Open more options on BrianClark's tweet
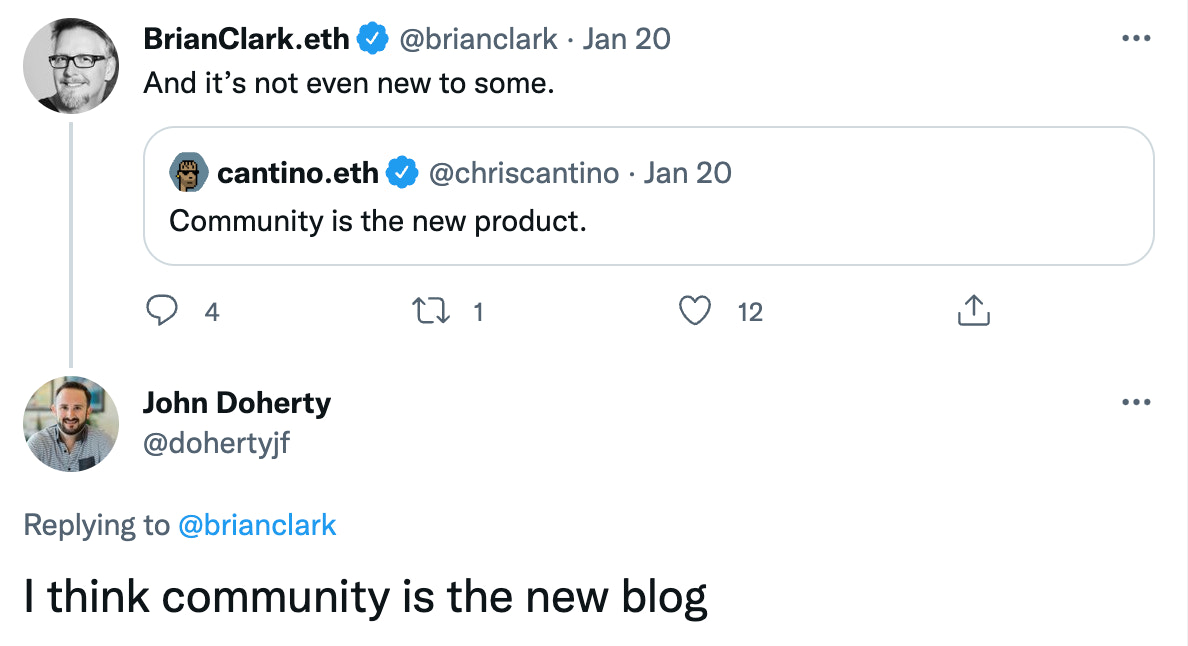1188x646 pixels. click(1136, 38)
